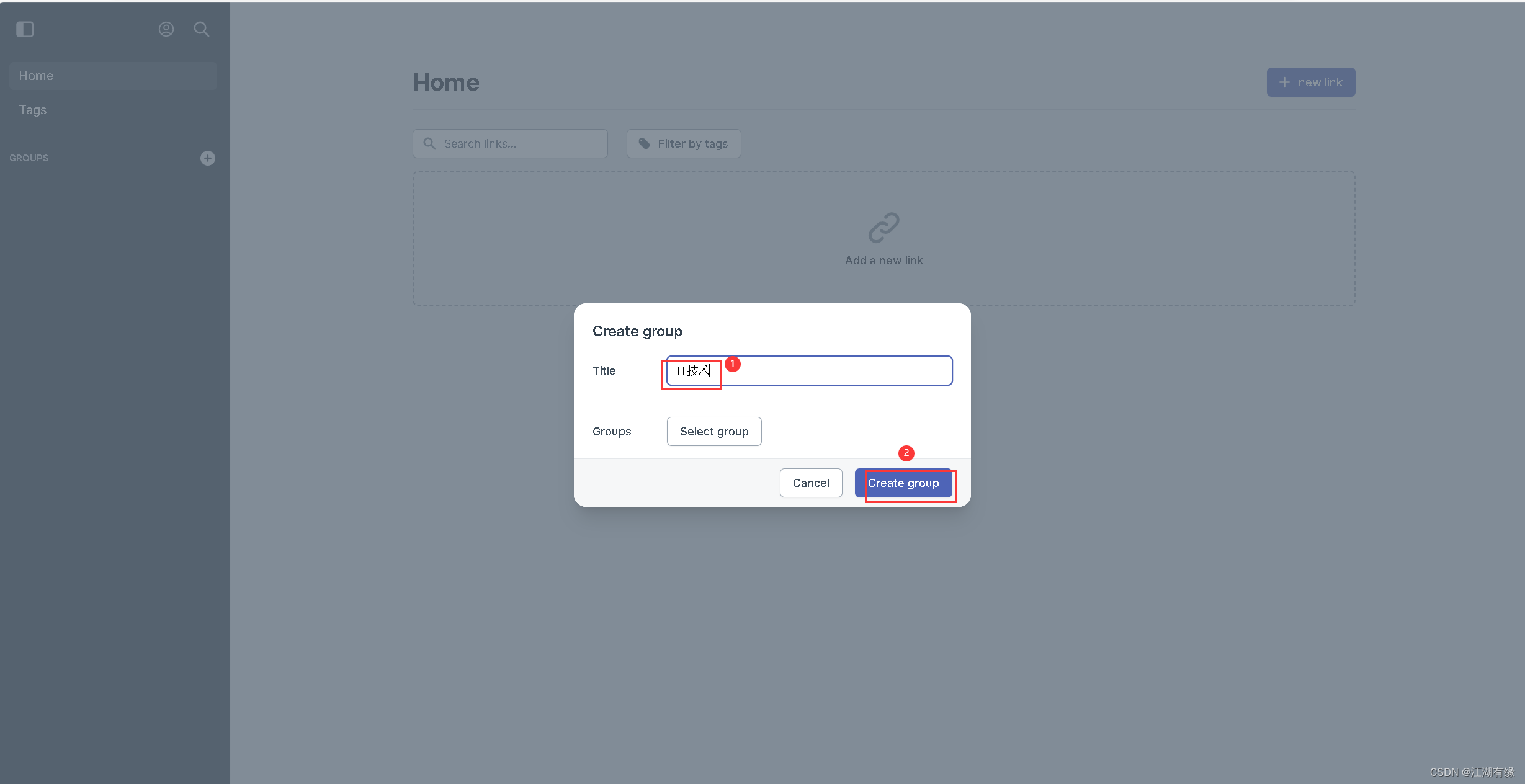Enable new link creation button
The height and width of the screenshot is (784, 1525).
(x=1310, y=82)
